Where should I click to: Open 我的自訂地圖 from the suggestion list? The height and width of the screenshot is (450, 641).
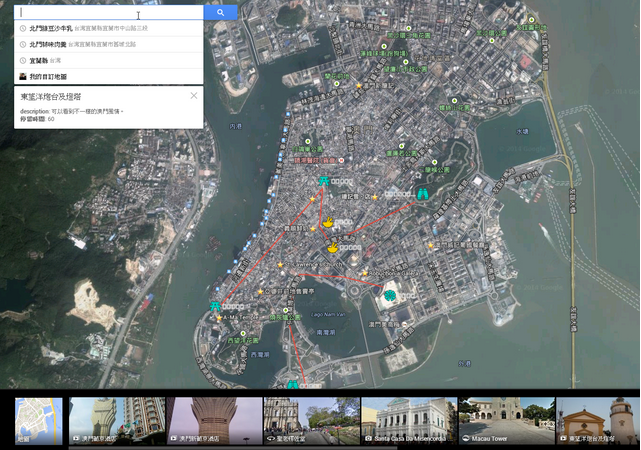click(x=48, y=76)
